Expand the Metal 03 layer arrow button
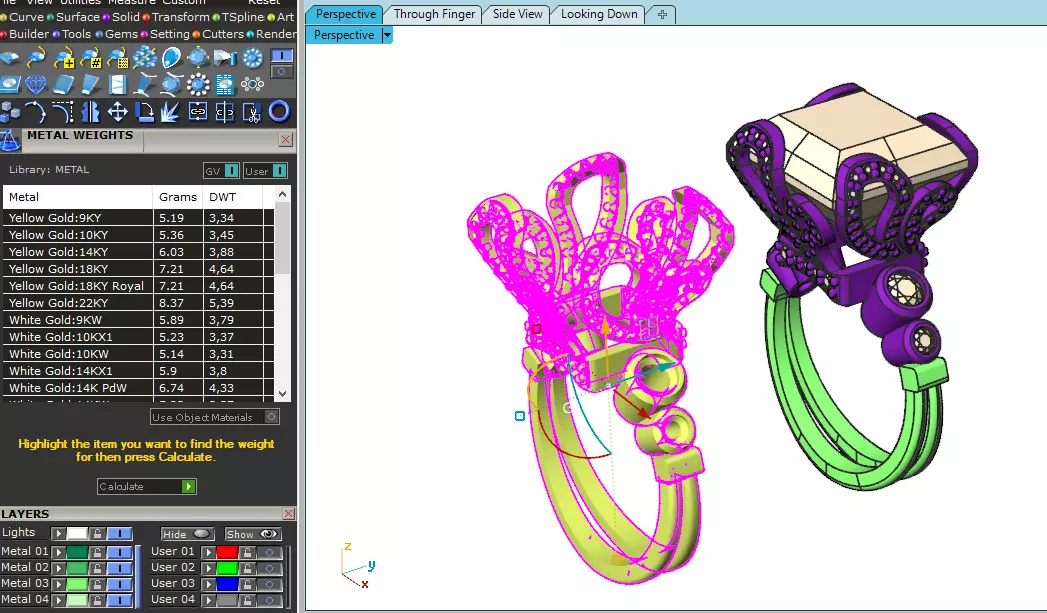The image size is (1047, 613). (x=59, y=584)
